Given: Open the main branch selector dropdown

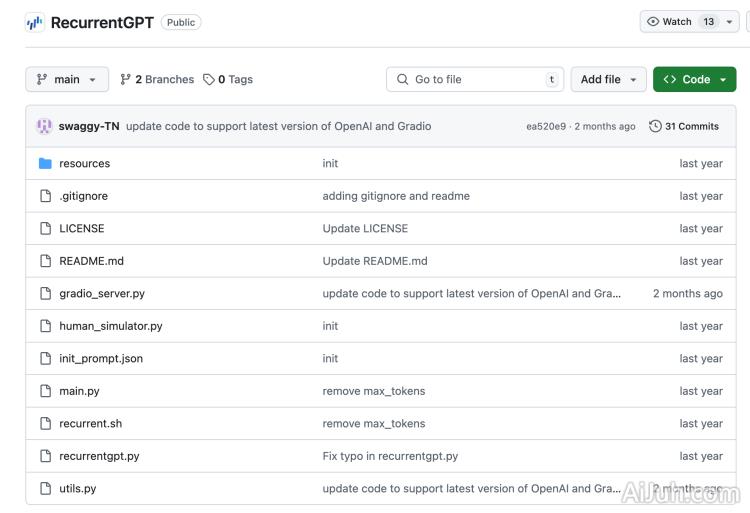Looking at the screenshot, I should point(67,79).
